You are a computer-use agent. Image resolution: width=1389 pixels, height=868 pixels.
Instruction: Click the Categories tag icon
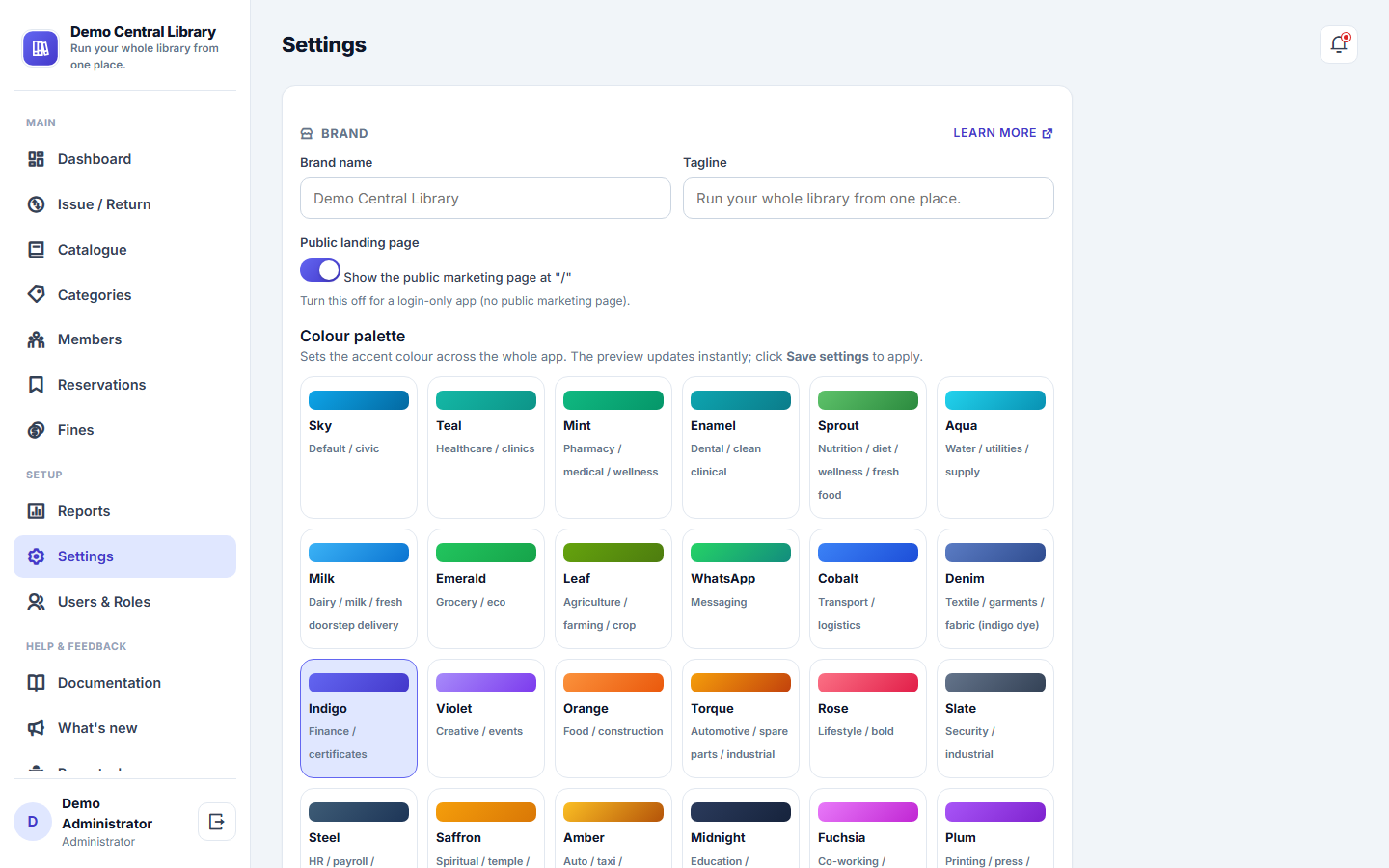37,295
